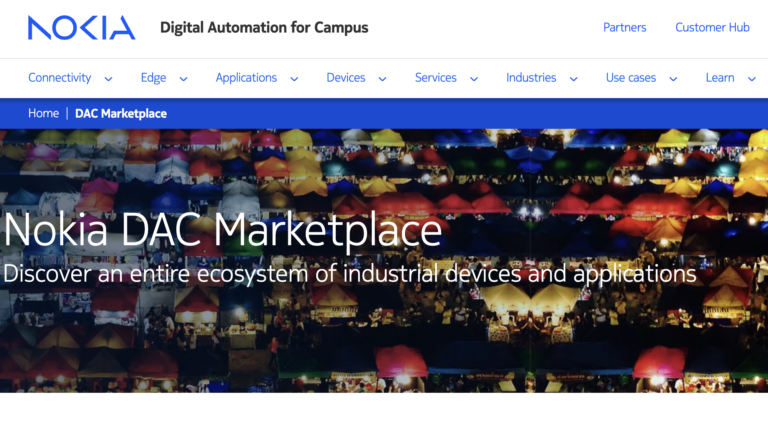Go to Home in the breadcrumb
Screen dimensions: 768x443
pyautogui.click(x=43, y=113)
